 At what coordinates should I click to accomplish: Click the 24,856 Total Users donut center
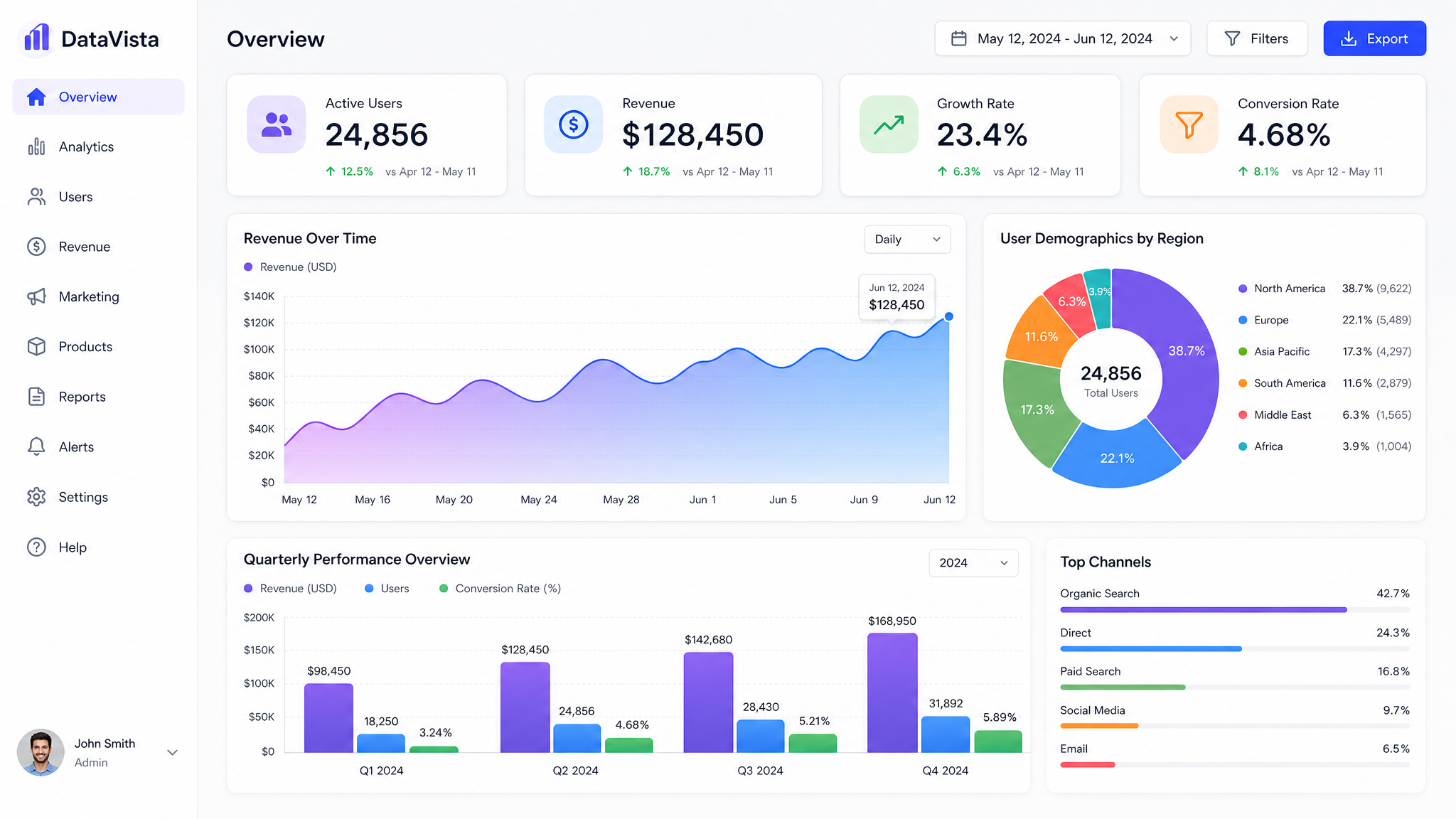(1111, 380)
